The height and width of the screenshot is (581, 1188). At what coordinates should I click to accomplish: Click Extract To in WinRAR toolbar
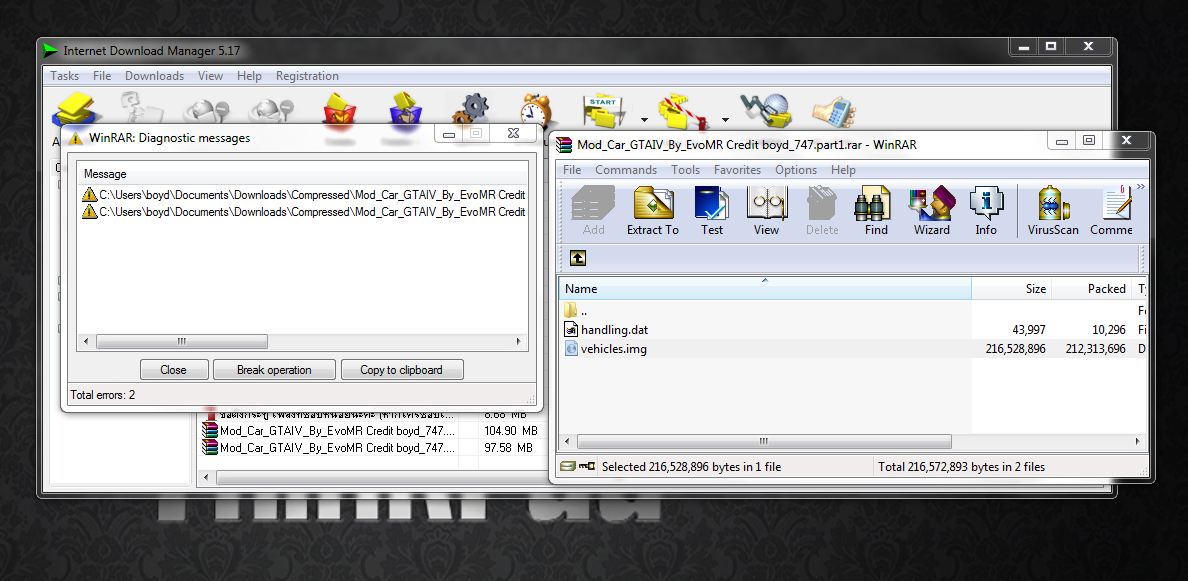click(x=652, y=211)
